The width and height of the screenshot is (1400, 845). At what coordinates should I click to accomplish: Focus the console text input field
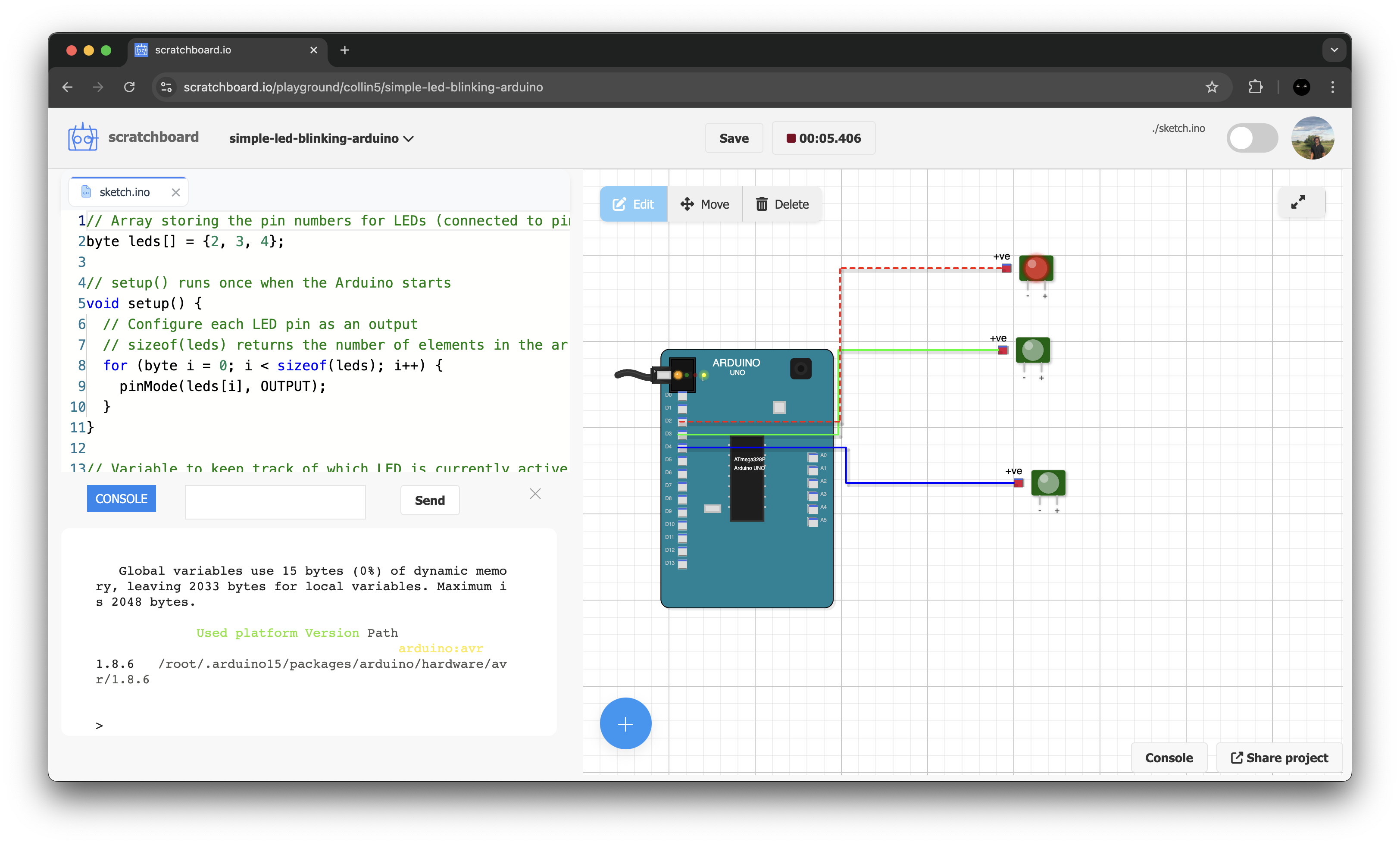(275, 501)
